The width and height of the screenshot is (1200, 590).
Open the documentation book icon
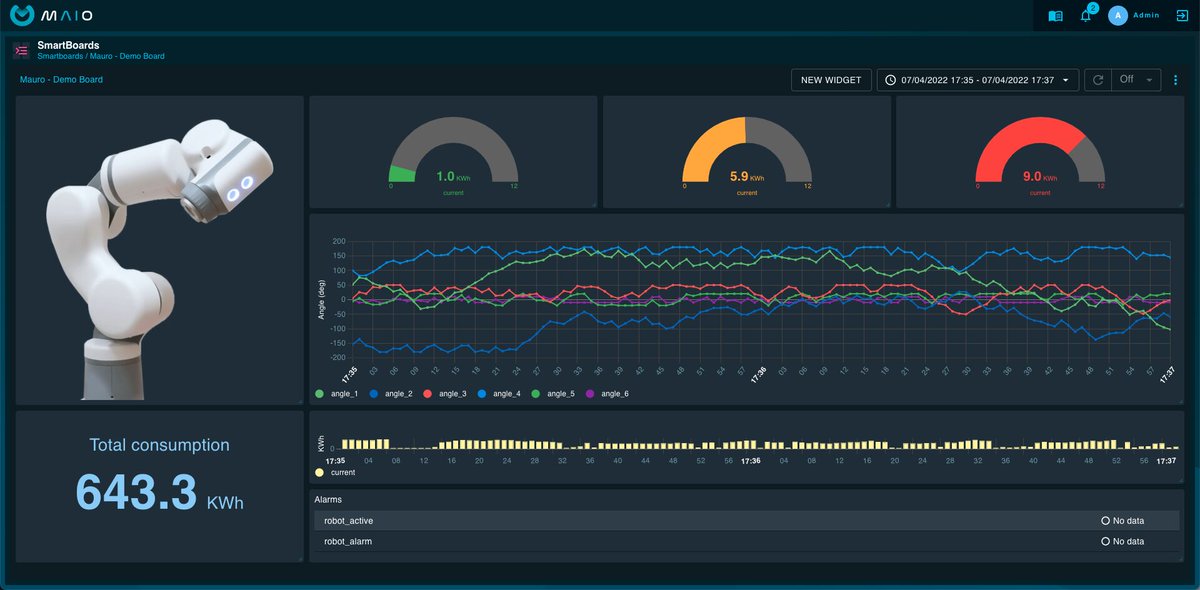pyautogui.click(x=1055, y=16)
